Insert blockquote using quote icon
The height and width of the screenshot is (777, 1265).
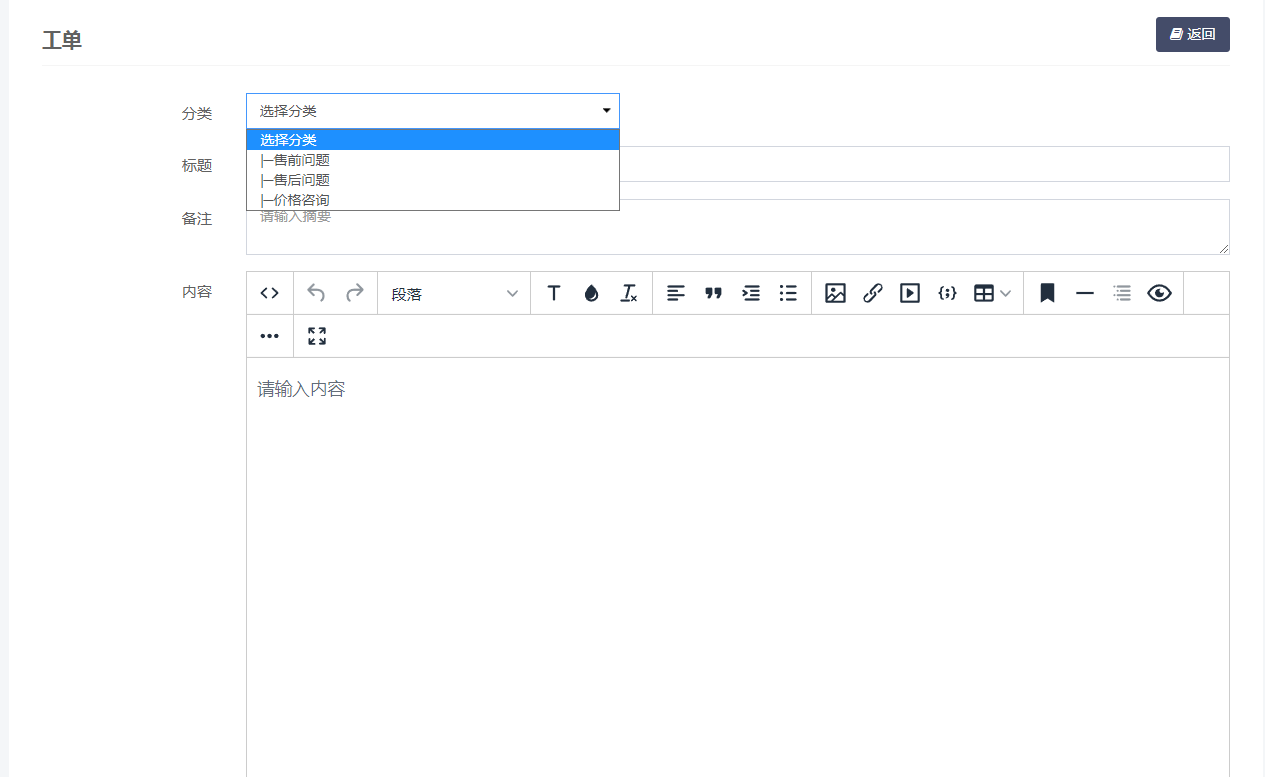(713, 293)
